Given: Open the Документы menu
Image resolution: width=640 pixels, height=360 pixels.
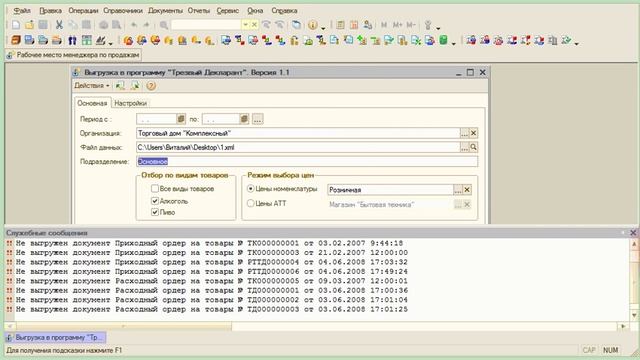Looking at the screenshot, I should (165, 11).
